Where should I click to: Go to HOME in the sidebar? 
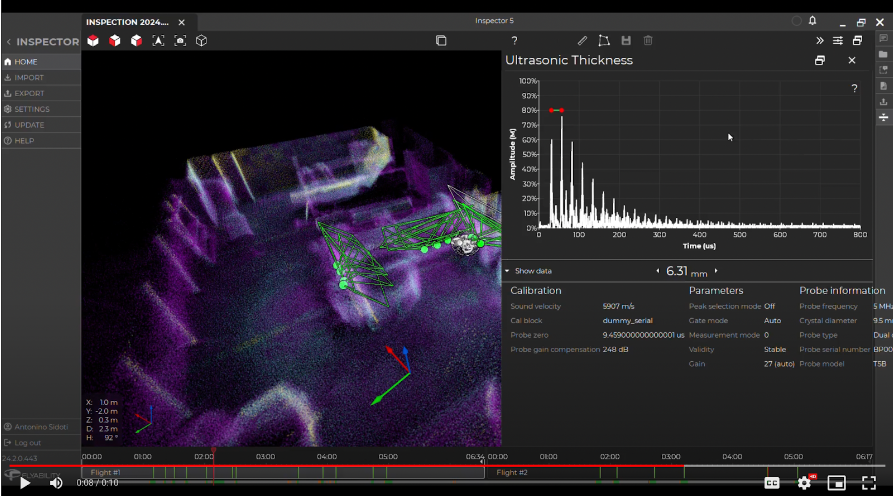pyautogui.click(x=41, y=62)
